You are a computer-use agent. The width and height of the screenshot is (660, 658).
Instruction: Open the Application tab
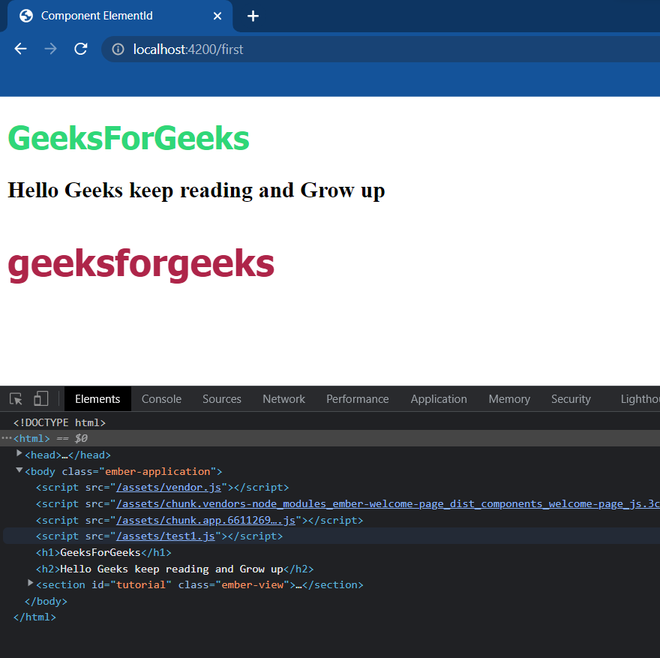click(439, 399)
